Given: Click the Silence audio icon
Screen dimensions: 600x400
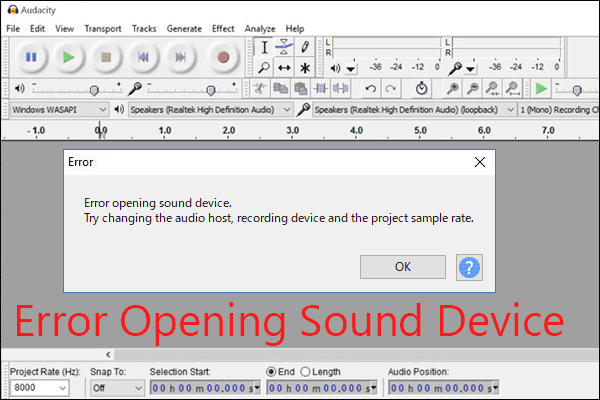Looking at the screenshot, I should (340, 89).
